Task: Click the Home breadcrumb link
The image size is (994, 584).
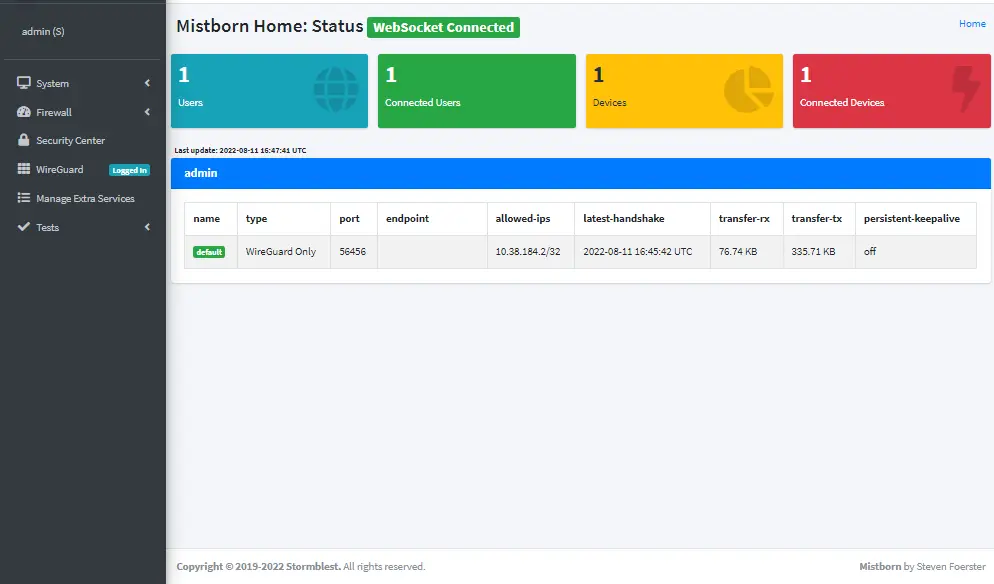Action: coord(972,23)
